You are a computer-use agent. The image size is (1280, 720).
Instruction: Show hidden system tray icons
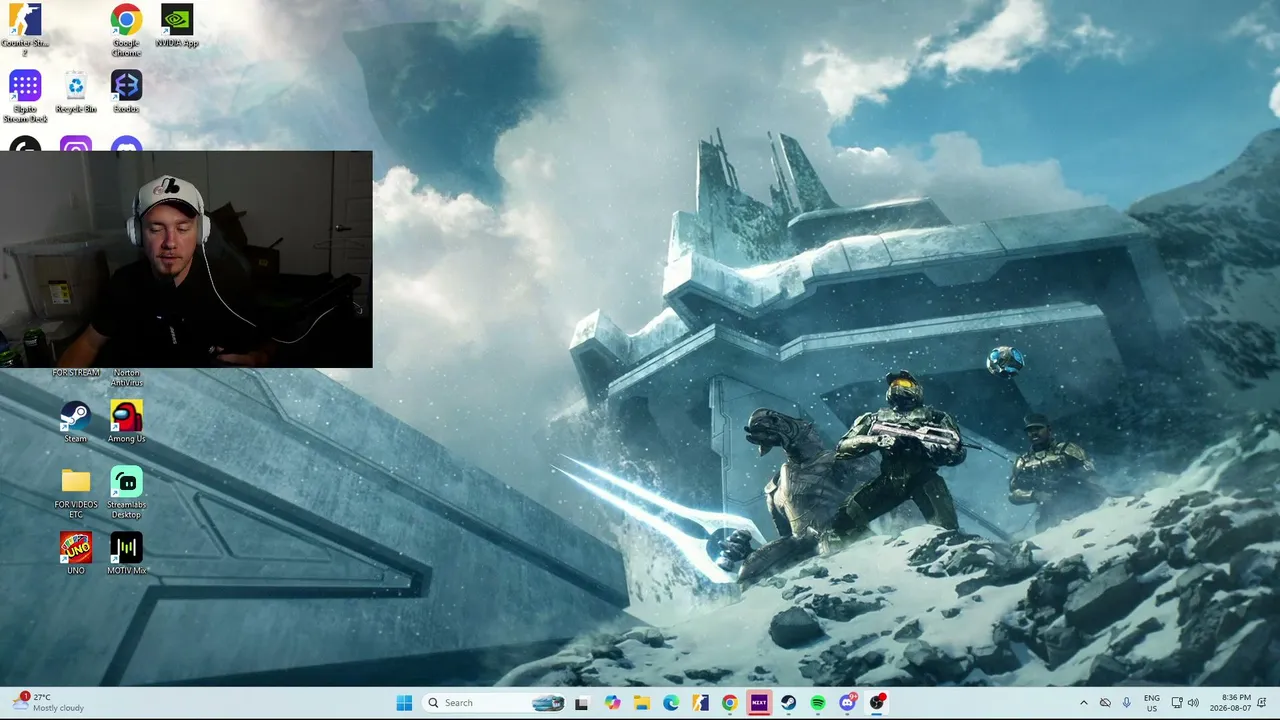pyautogui.click(x=1083, y=703)
